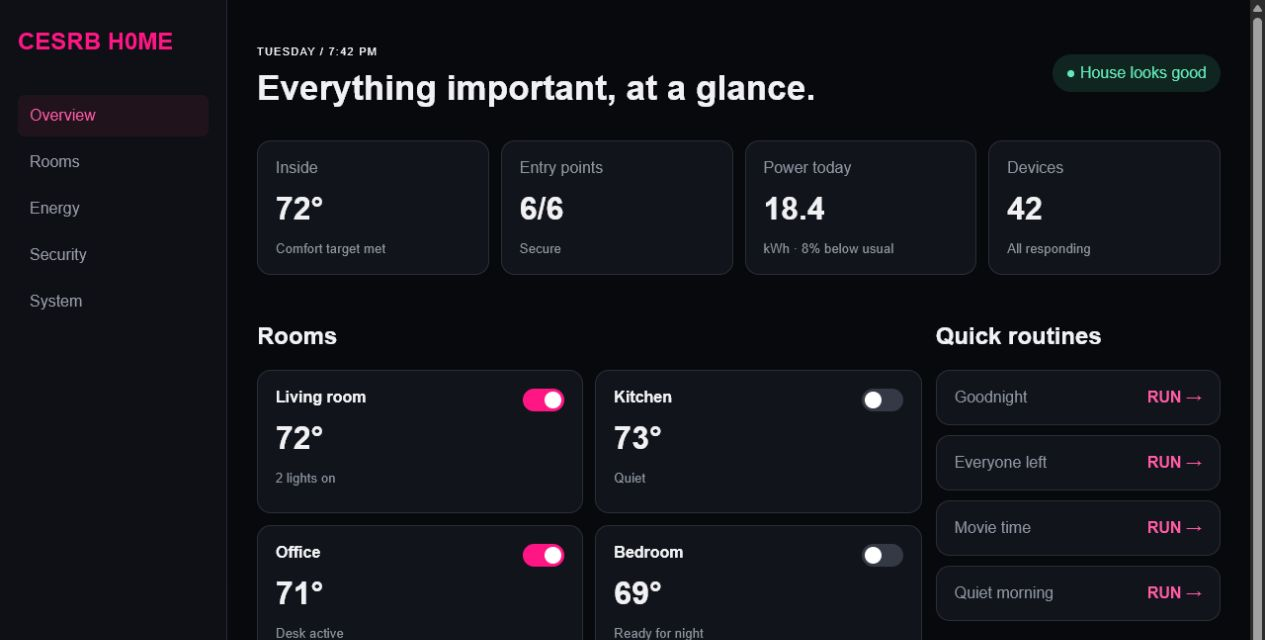
Task: Click the CESRB HOME logo
Action: point(96,42)
